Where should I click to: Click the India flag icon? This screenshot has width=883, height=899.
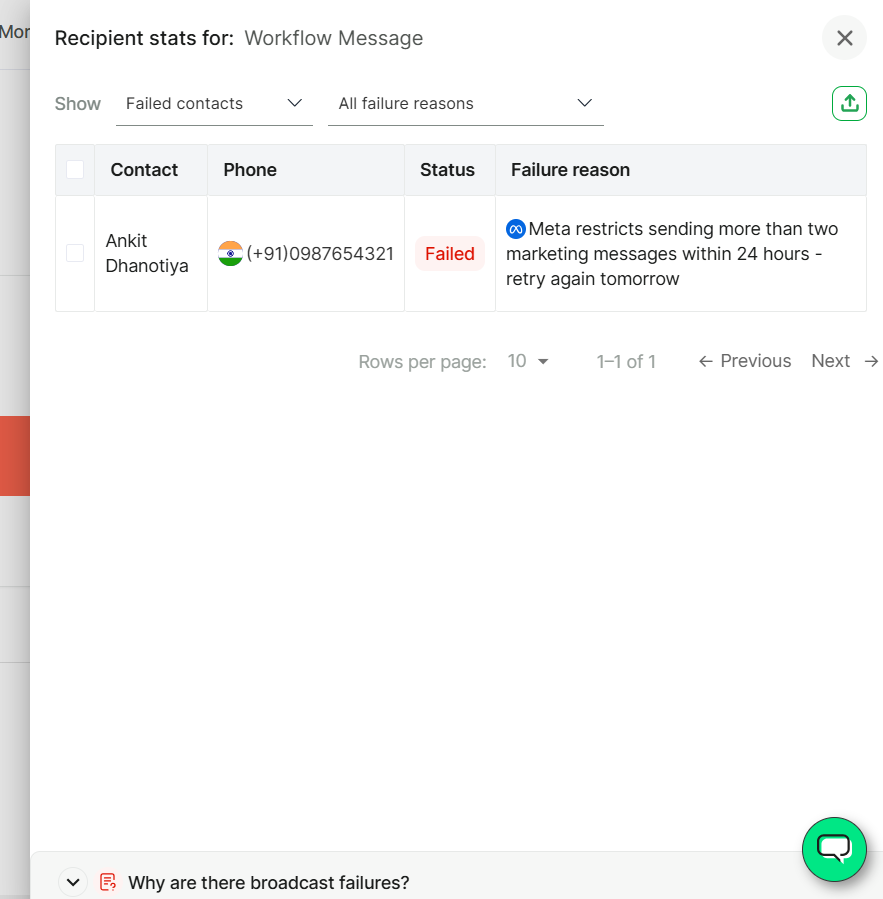230,253
